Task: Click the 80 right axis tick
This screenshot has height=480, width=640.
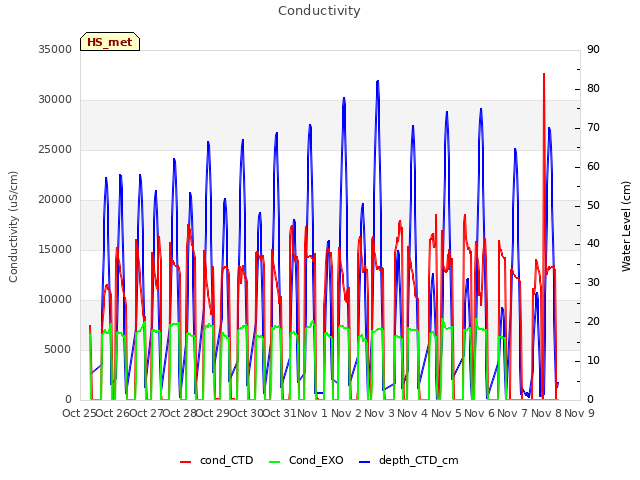Action: (x=593, y=89)
